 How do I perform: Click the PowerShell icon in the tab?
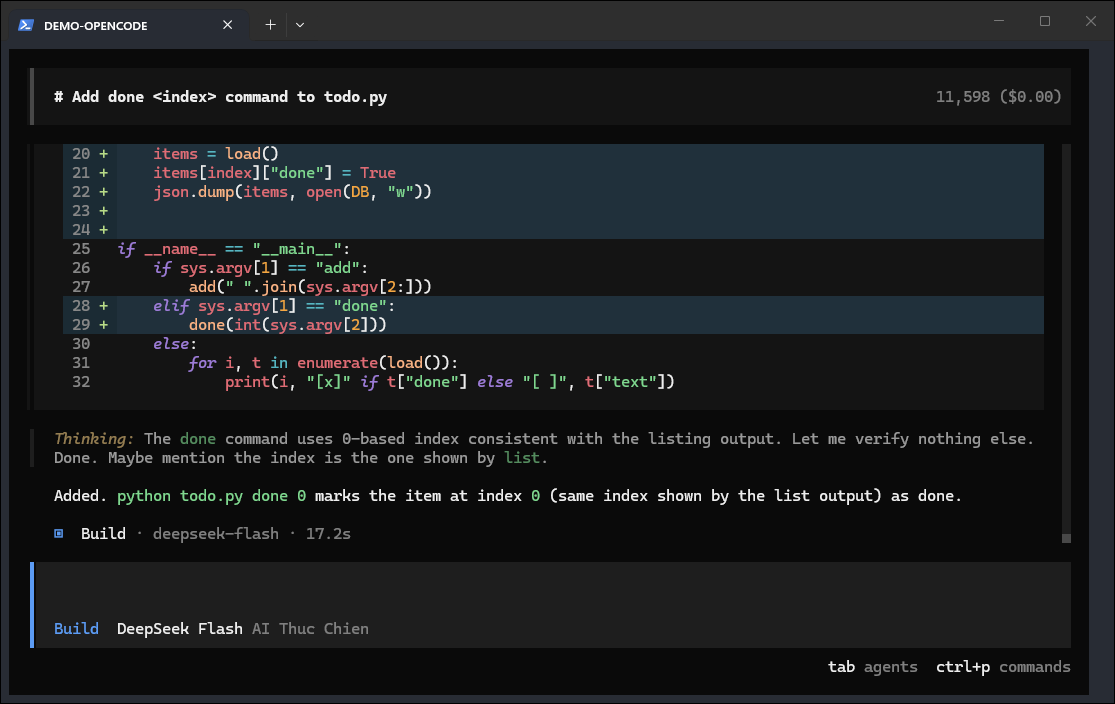click(x=26, y=25)
